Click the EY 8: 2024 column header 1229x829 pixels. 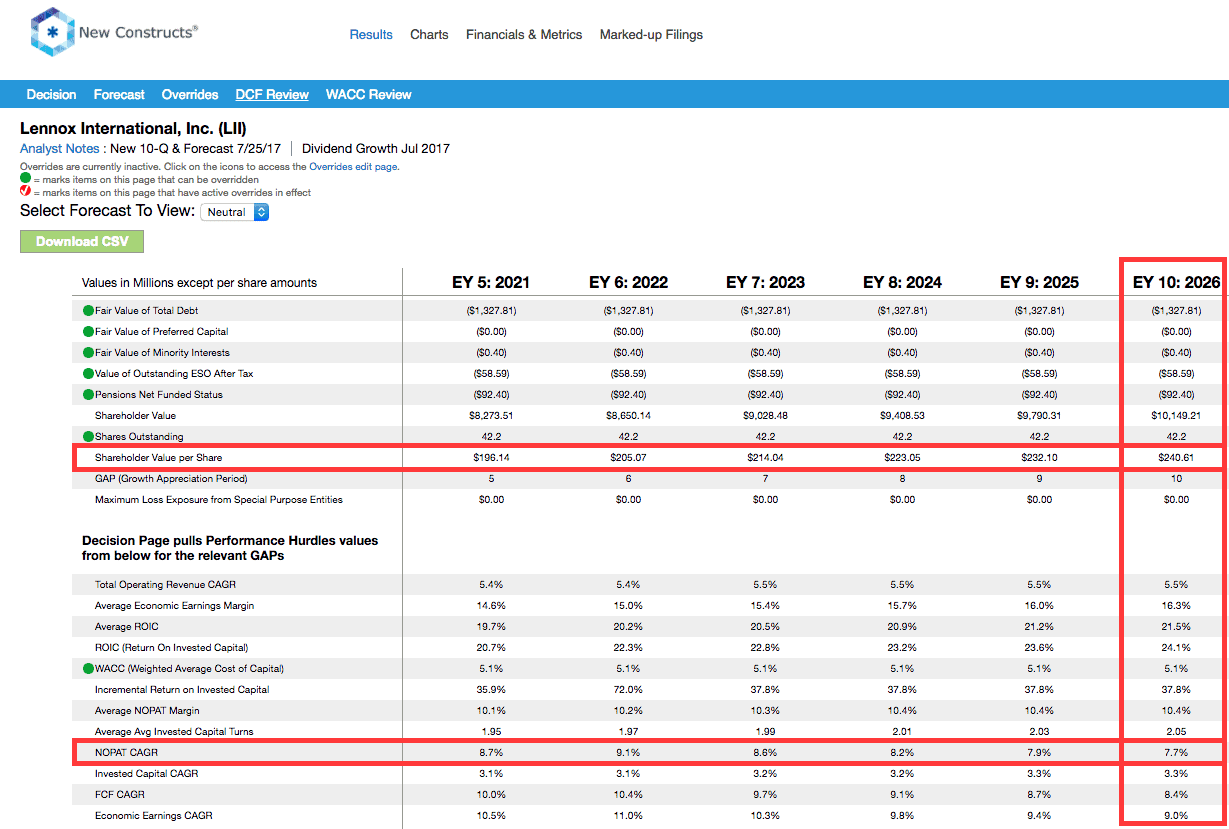coord(902,283)
